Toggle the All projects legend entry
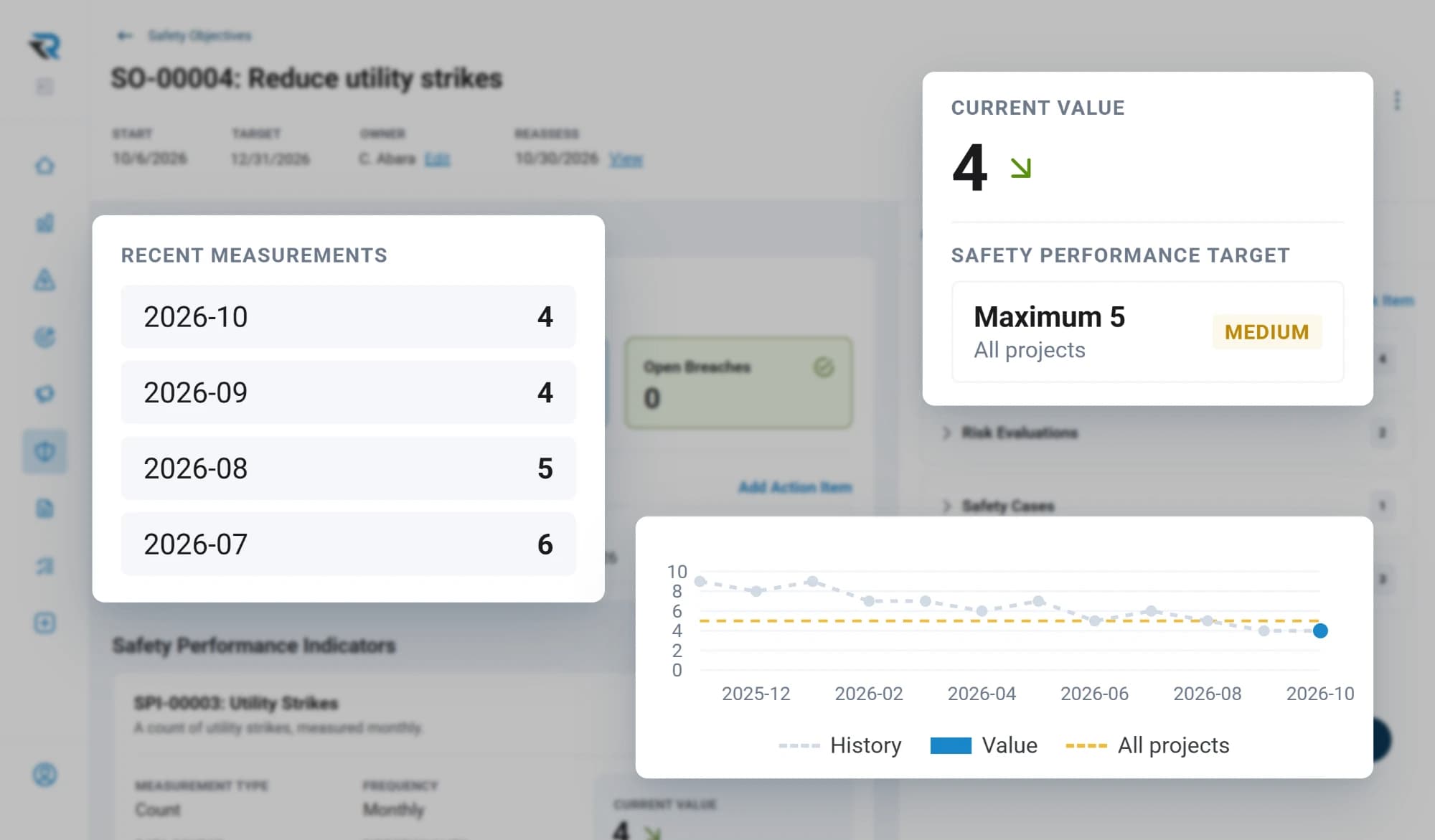The height and width of the screenshot is (840, 1435). [1147, 745]
